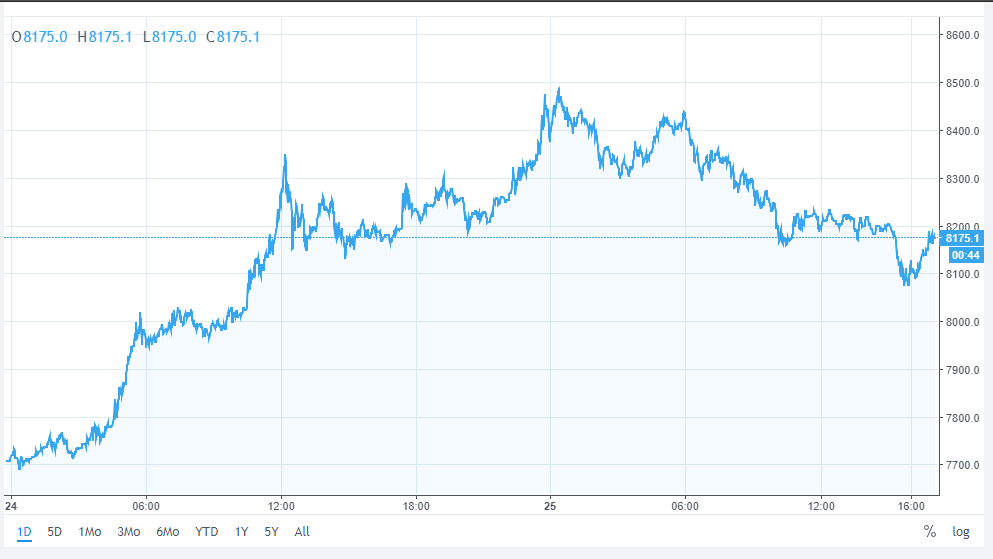Click the 16:00 time axis label
Viewport: 993px width, 559px height.
911,506
